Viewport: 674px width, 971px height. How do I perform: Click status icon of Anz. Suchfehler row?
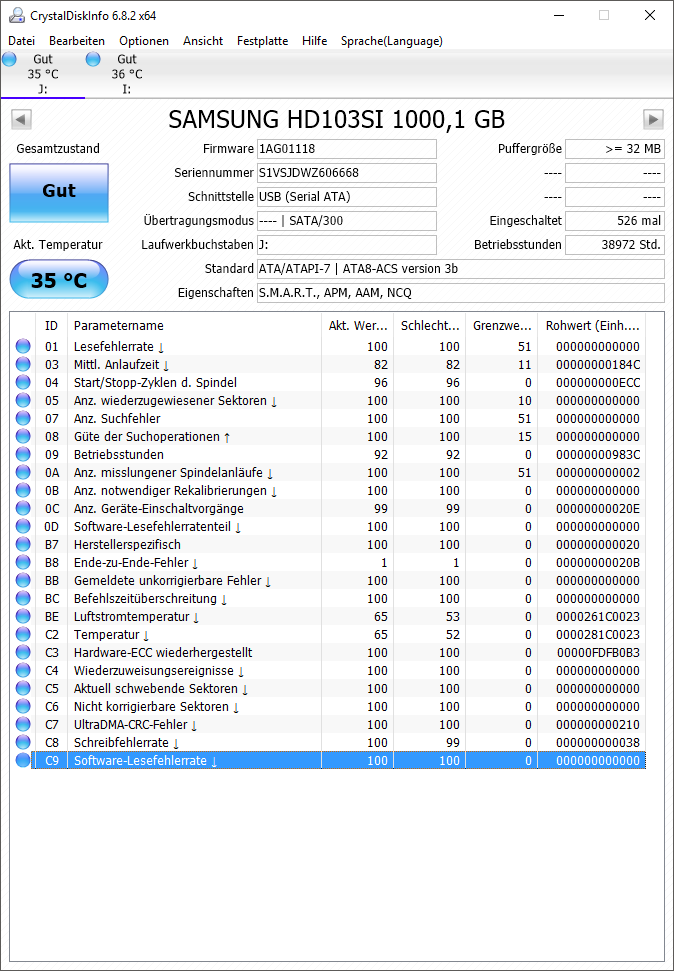click(23, 419)
